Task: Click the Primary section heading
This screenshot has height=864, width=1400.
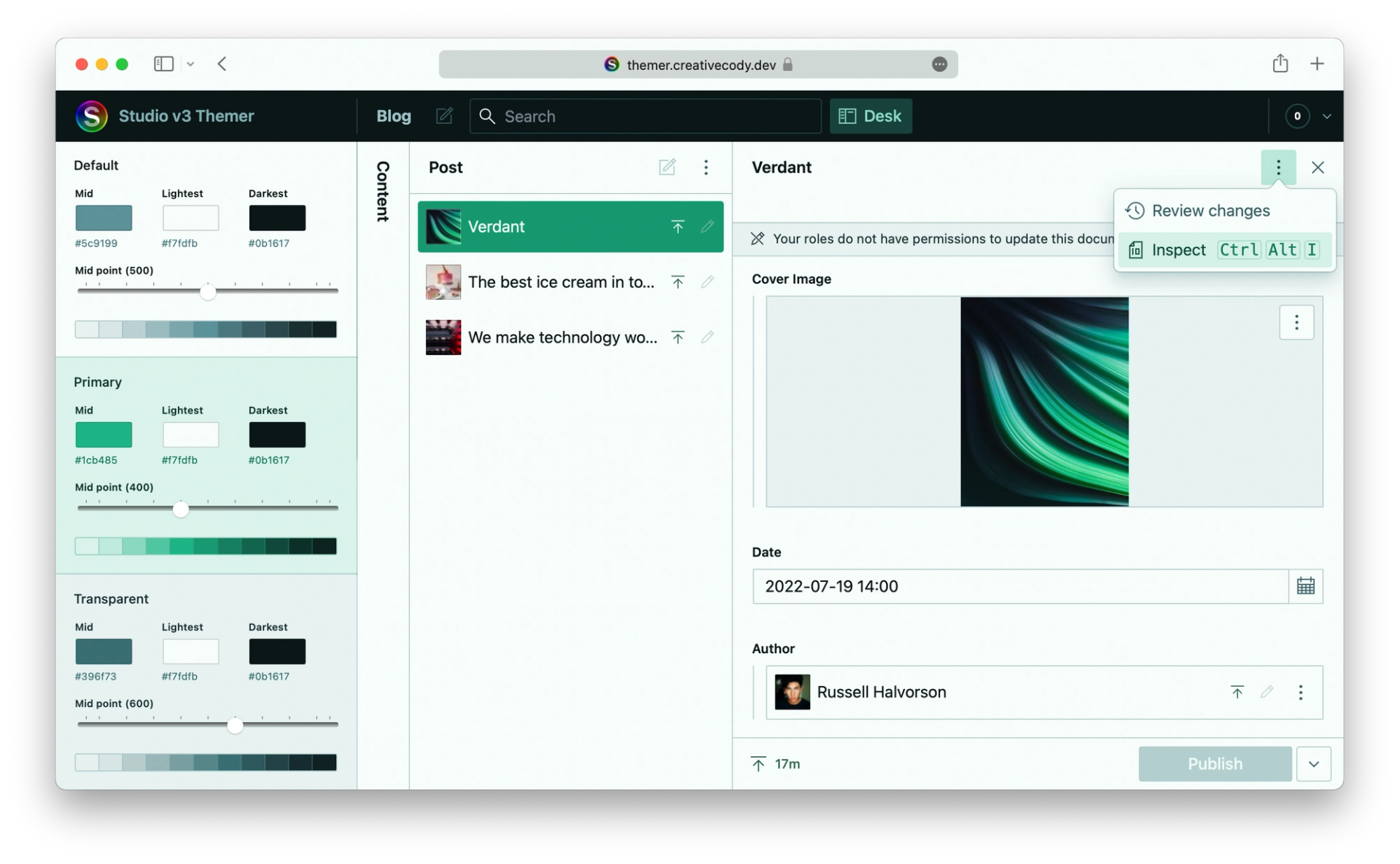Action: point(98,382)
